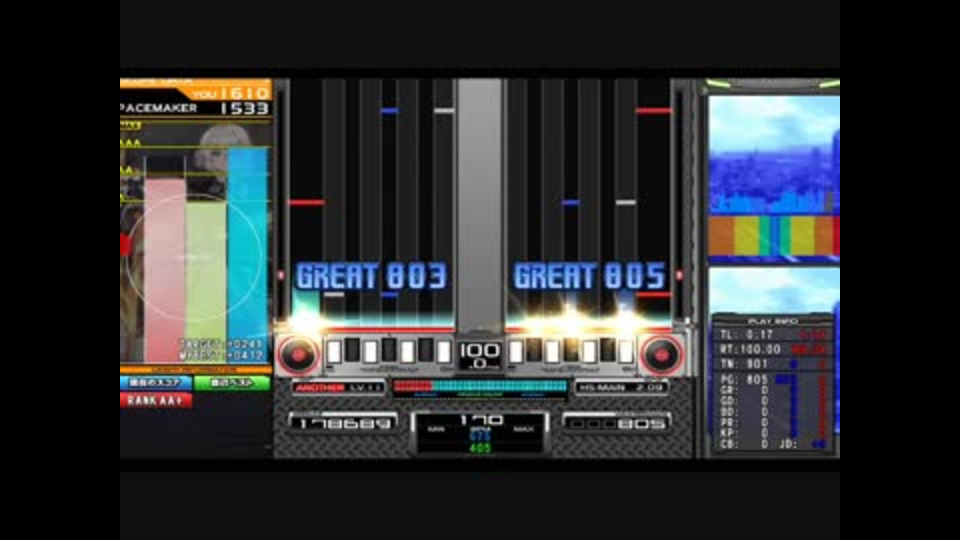Click the colored density graph under the video
The width and height of the screenshot is (960, 540).
coord(774,235)
